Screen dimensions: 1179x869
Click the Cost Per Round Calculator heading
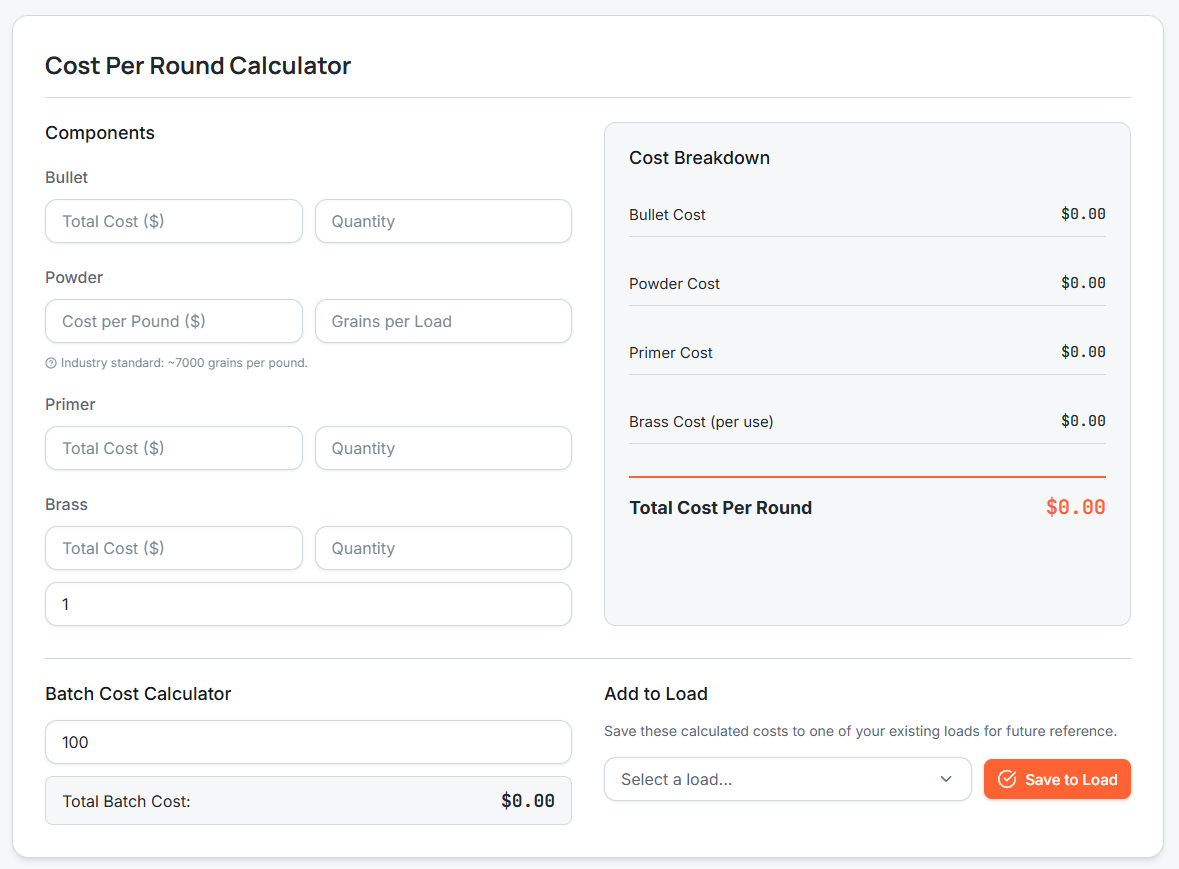[198, 66]
